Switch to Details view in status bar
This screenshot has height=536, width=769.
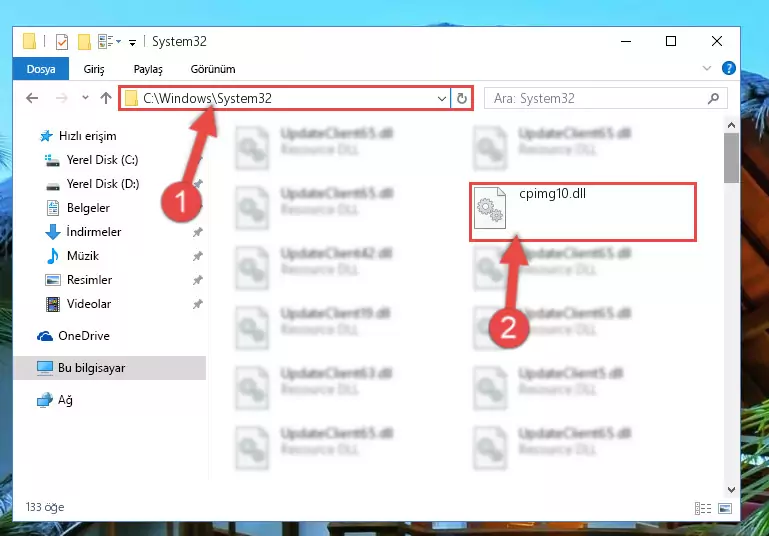click(703, 509)
